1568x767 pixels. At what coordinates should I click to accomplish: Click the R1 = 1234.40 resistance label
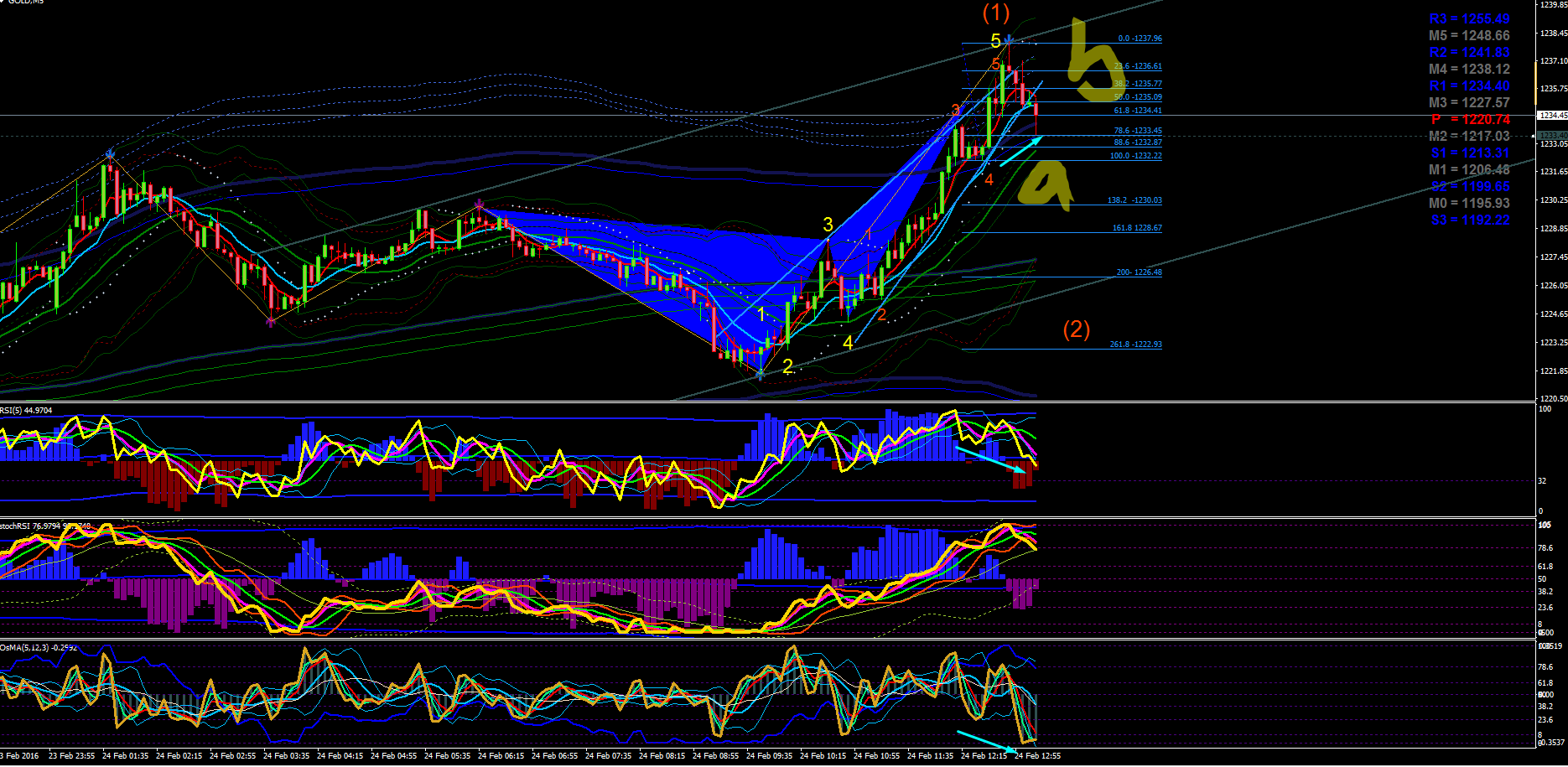click(1469, 86)
